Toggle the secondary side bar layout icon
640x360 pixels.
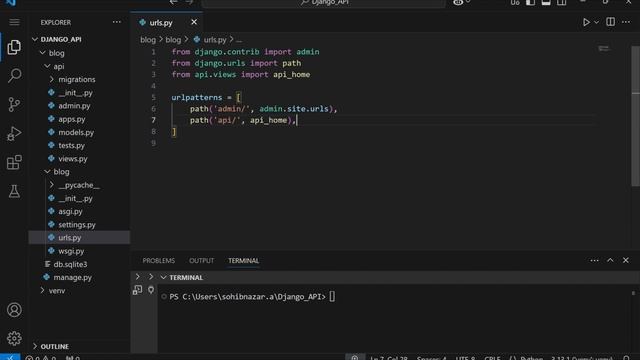(x=562, y=2)
